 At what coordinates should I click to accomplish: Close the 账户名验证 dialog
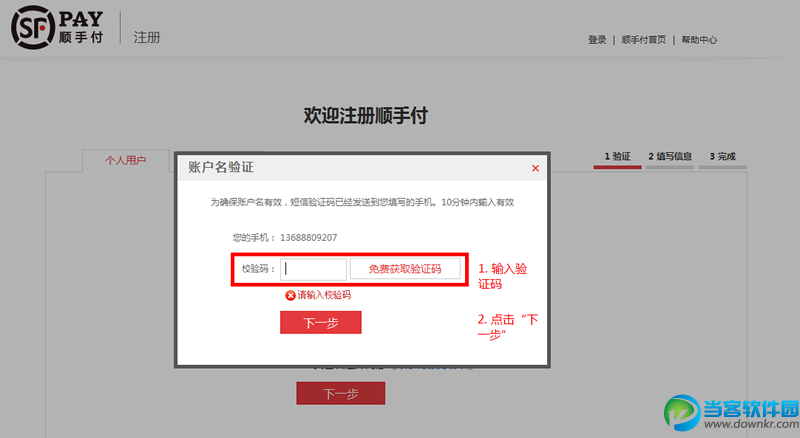click(x=535, y=168)
